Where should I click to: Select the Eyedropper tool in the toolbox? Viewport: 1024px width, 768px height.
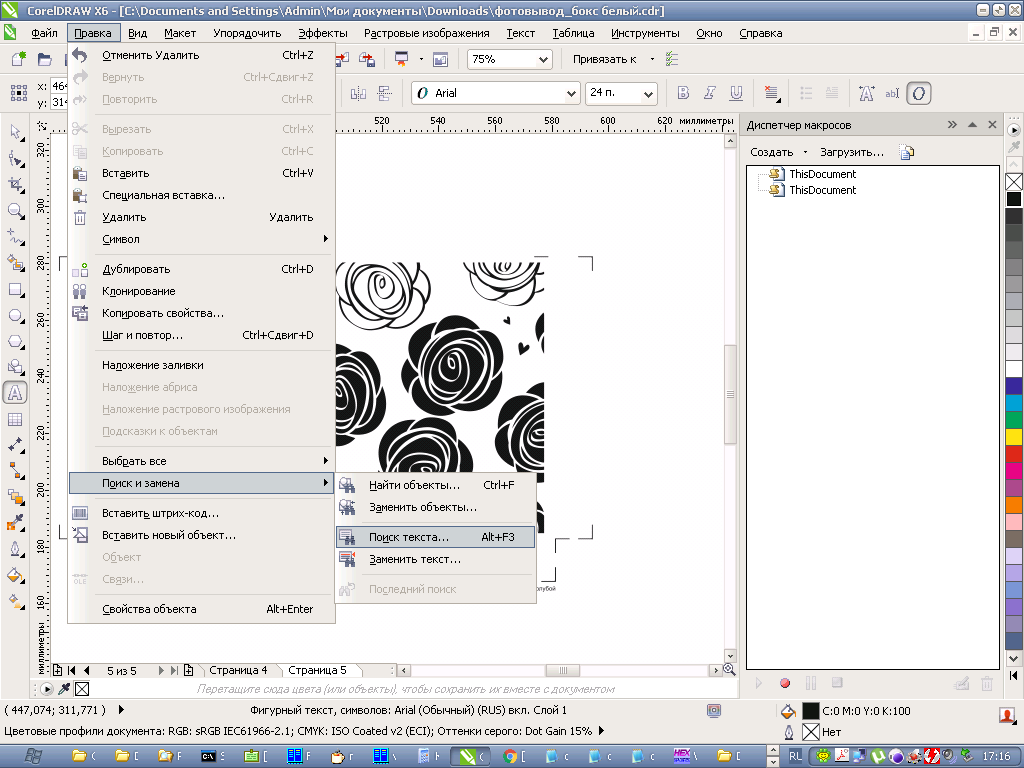pos(15,522)
